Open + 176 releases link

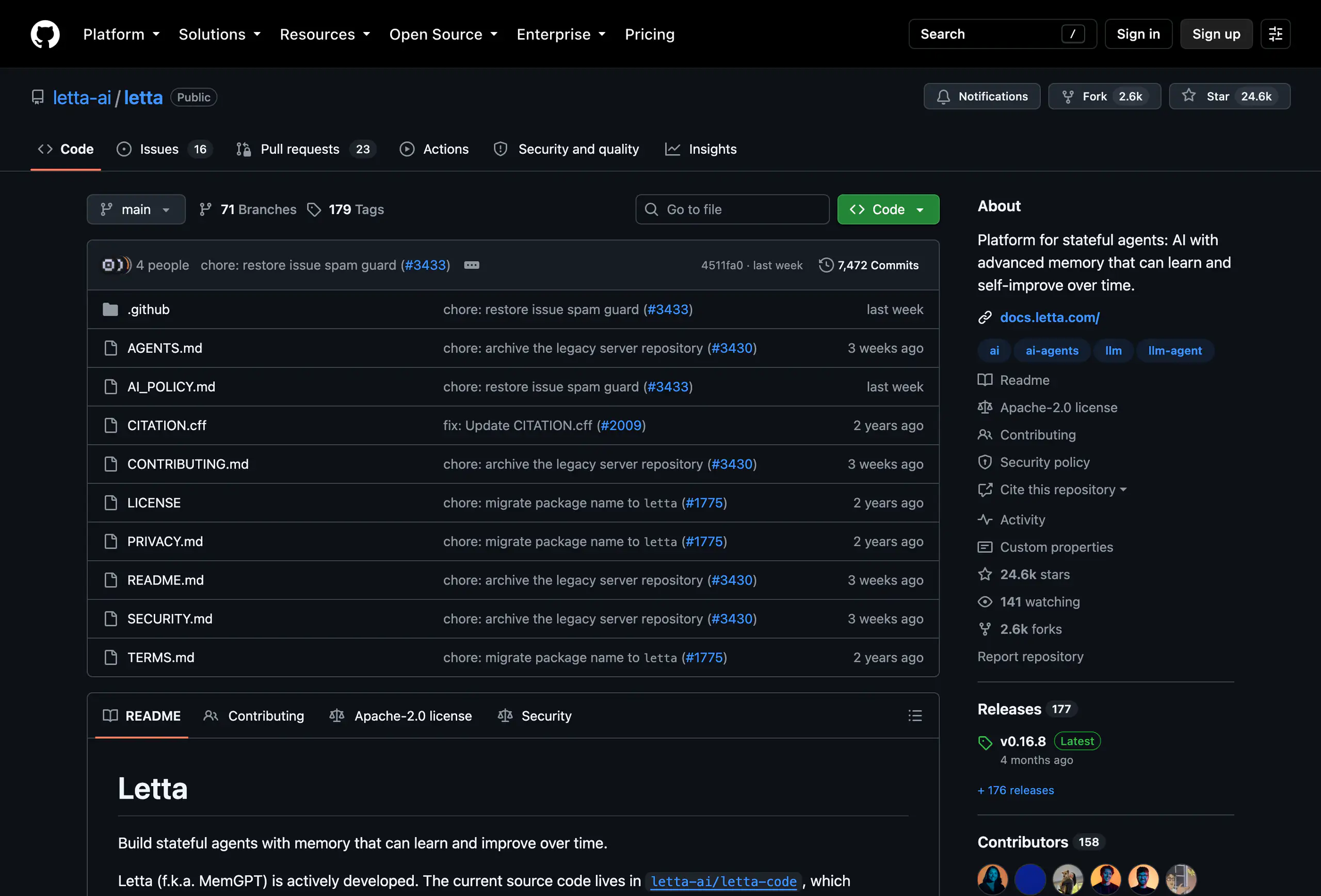[1015, 790]
